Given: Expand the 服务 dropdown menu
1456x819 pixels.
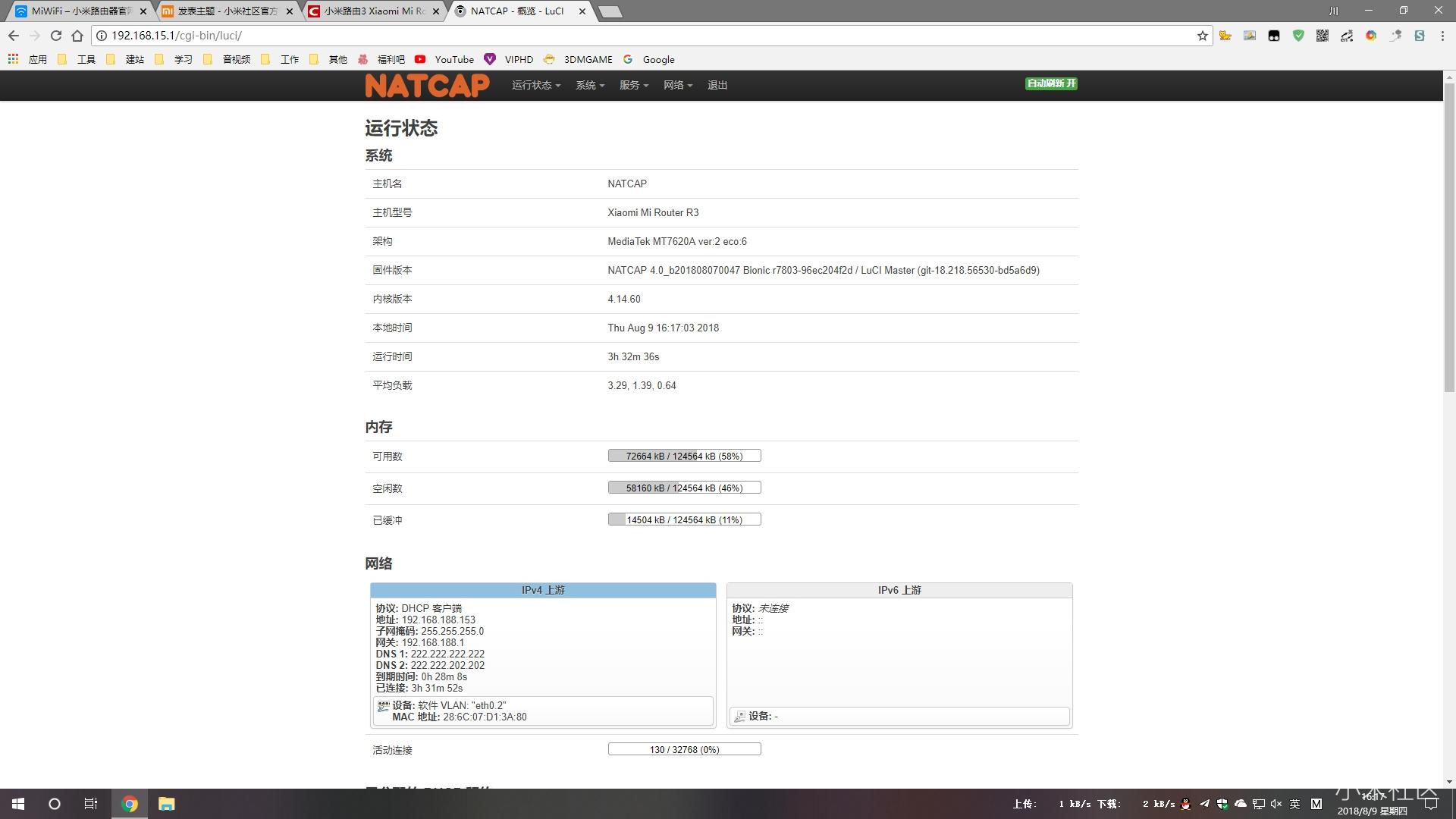Looking at the screenshot, I should 633,85.
